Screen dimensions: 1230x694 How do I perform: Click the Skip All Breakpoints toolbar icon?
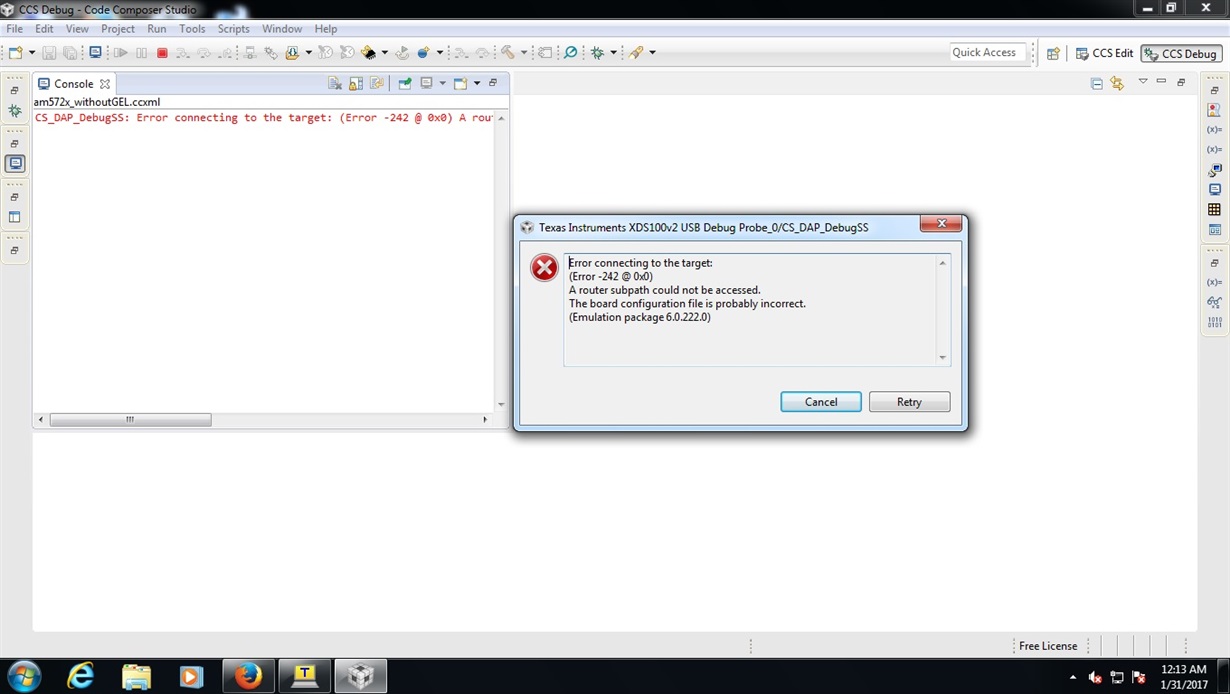pos(571,52)
